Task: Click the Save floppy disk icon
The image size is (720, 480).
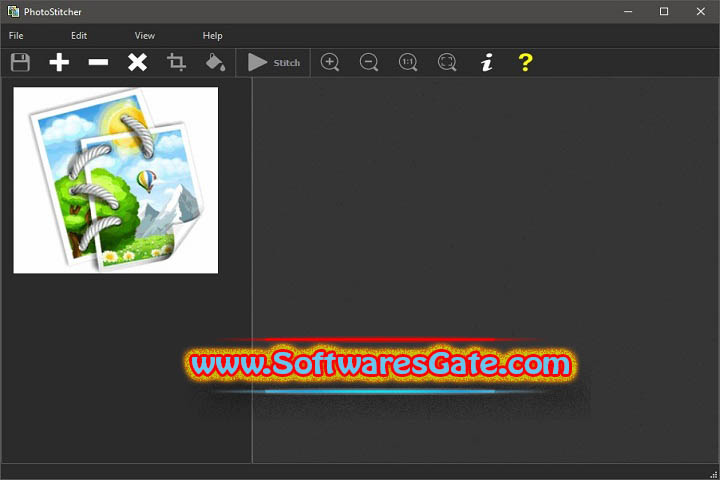Action: (x=20, y=62)
